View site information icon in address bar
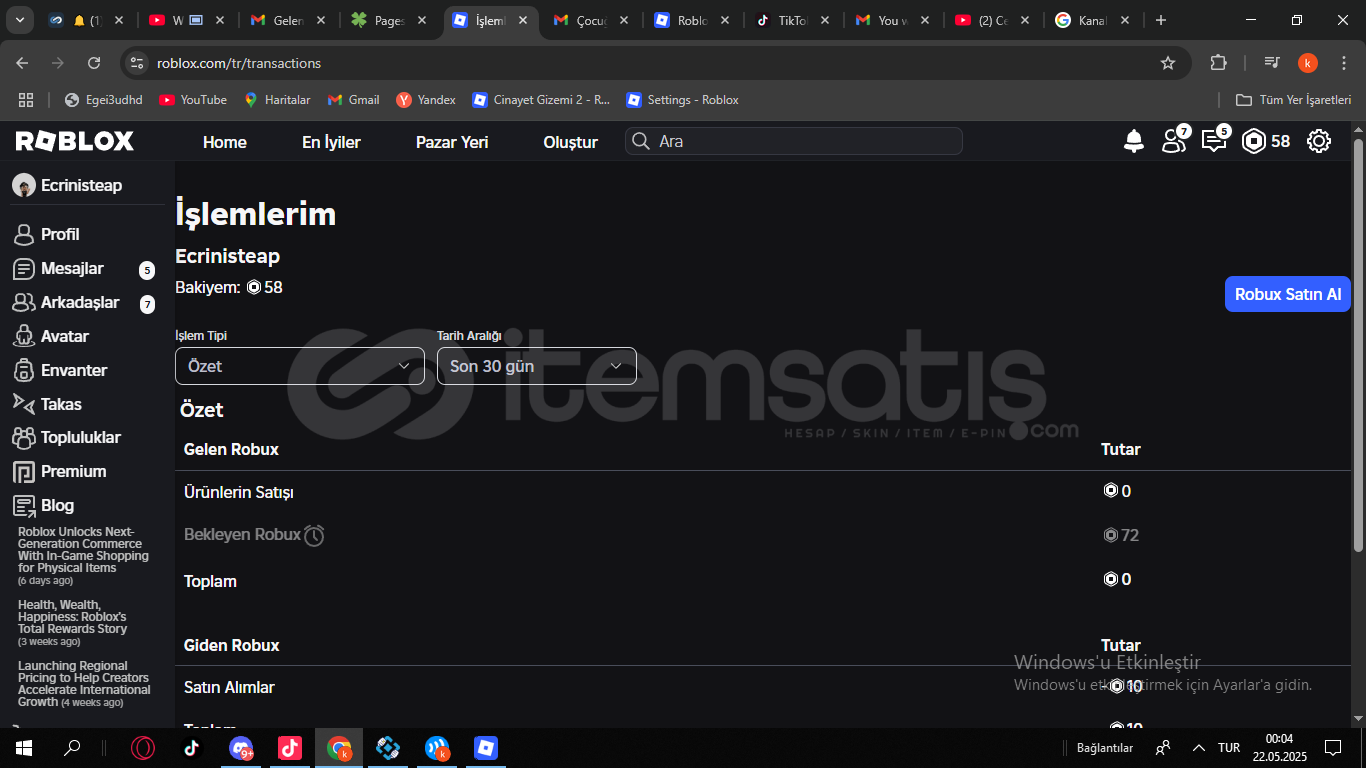This screenshot has width=1366, height=768. coord(137,63)
